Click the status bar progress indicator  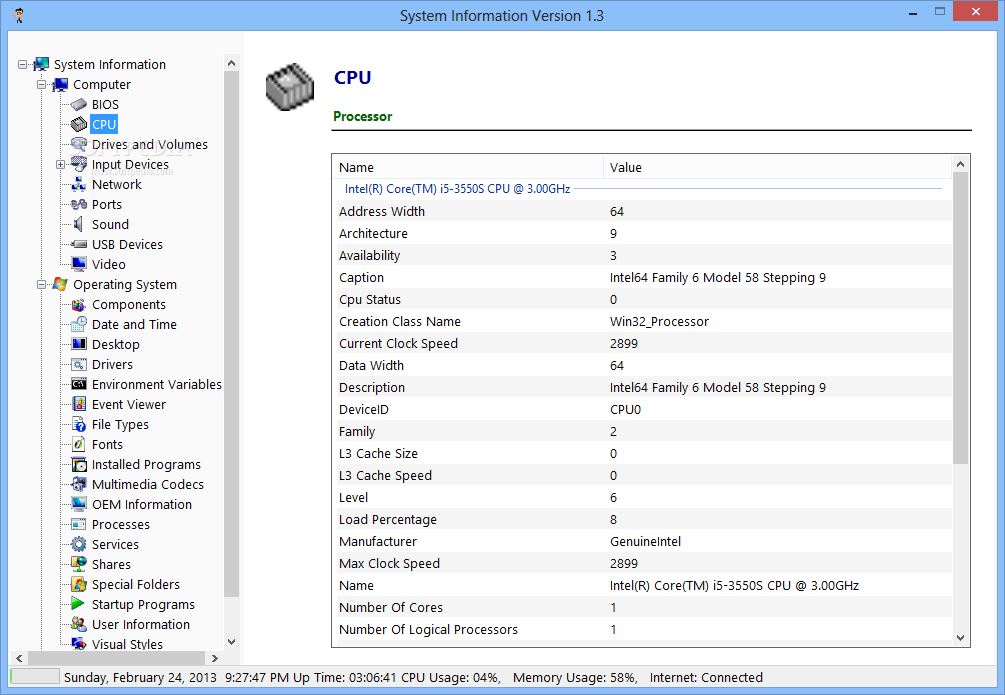[x=35, y=676]
